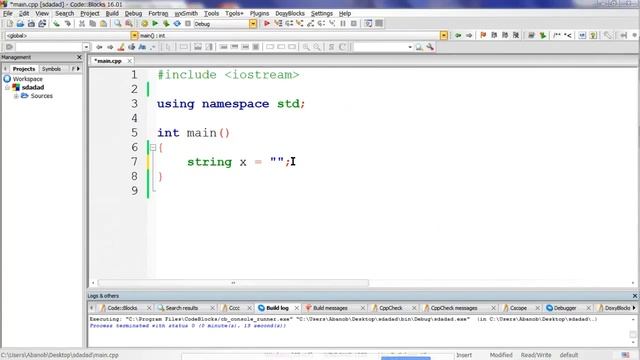Open the Debug menu

[133, 13]
